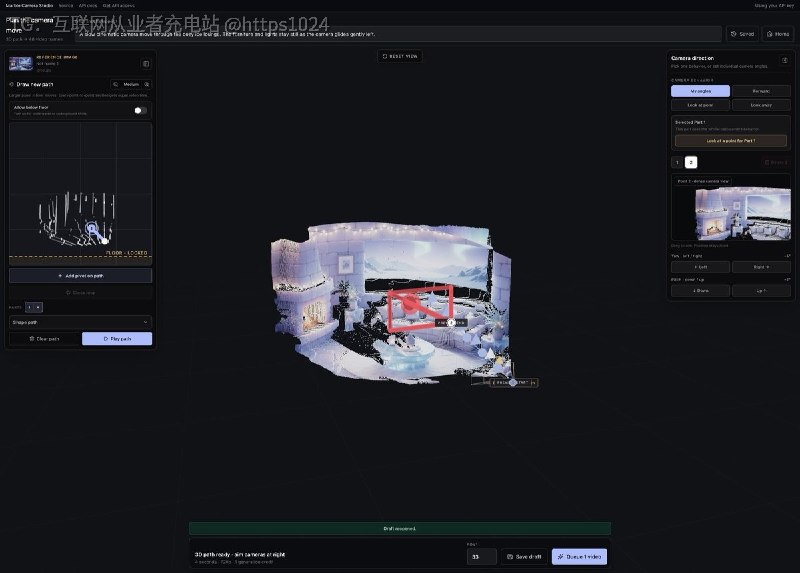This screenshot has height=573, width=800.
Task: Click the zoom-in magnifier beside Medium
Action: pos(147,85)
